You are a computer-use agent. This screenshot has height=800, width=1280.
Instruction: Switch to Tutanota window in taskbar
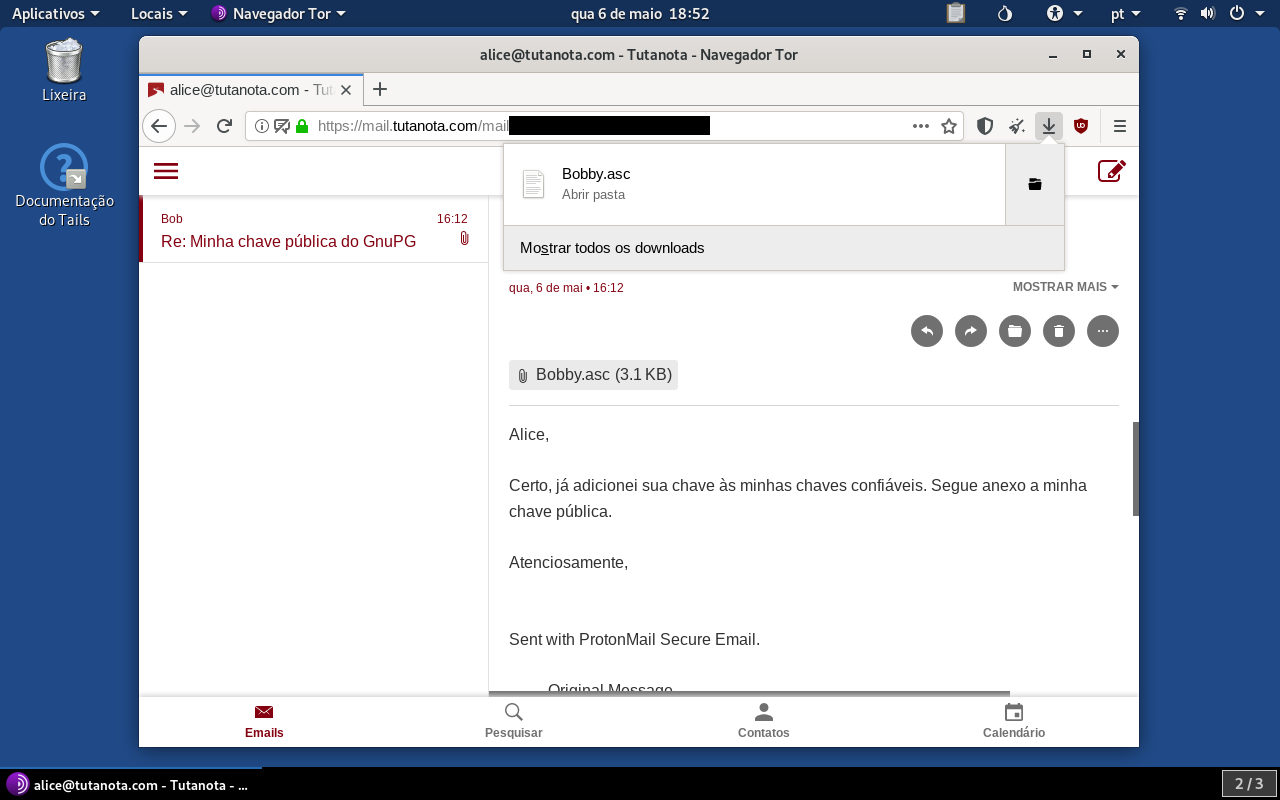tap(130, 785)
